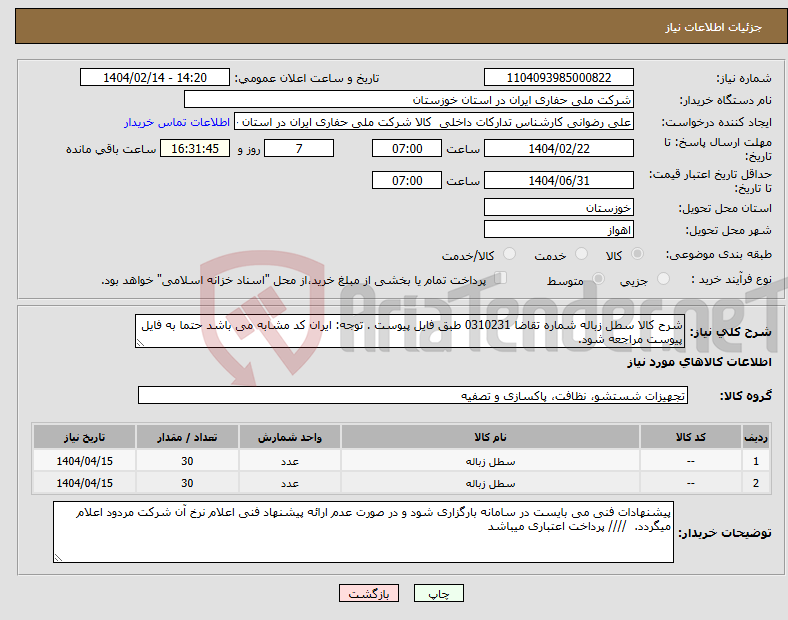Toggle the اسناد خزانه اسلامی payment checkbox
Image resolution: width=788 pixels, height=620 pixels.
tap(501, 278)
